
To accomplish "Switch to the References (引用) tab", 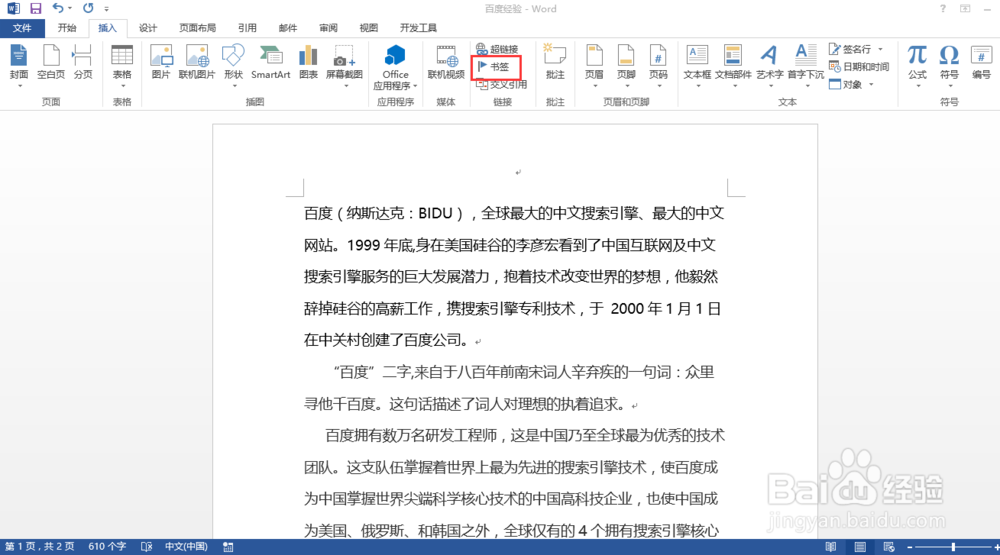I will (x=247, y=28).
